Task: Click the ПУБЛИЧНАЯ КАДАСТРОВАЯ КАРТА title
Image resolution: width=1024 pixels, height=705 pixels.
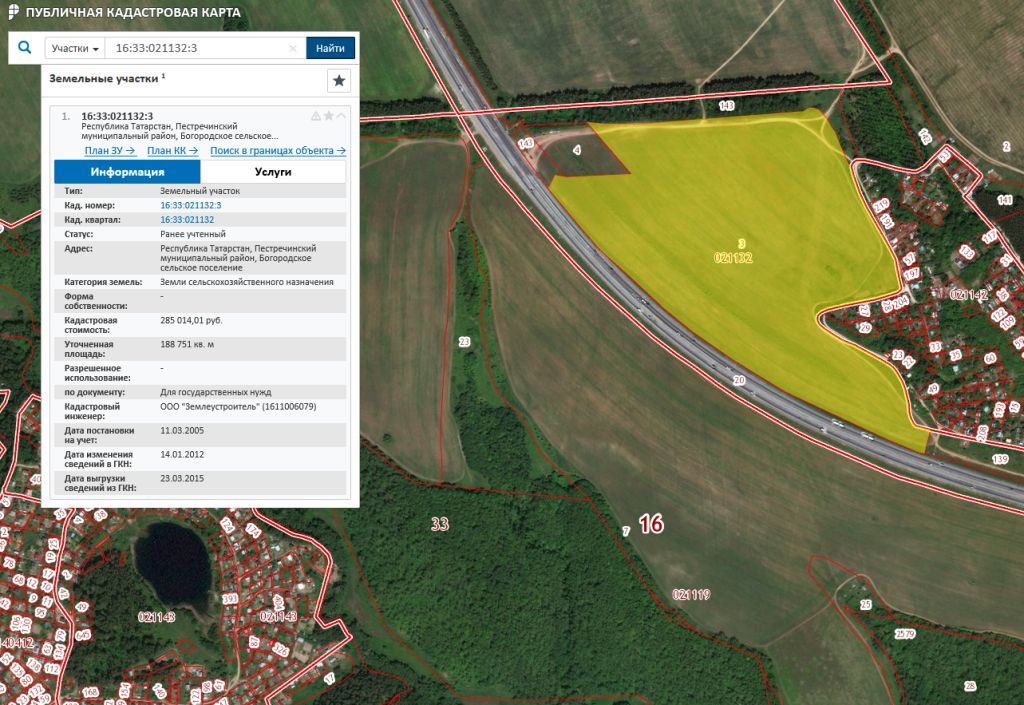Action: click(x=133, y=12)
